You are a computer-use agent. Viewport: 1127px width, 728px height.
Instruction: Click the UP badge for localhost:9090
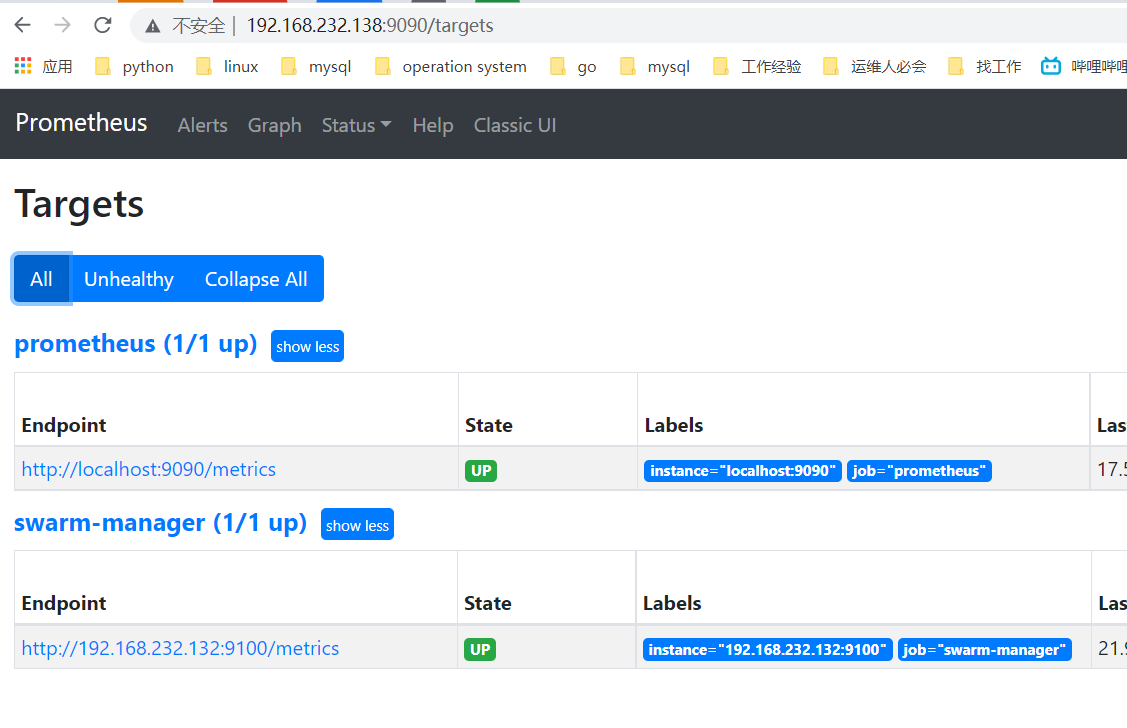pyautogui.click(x=481, y=471)
